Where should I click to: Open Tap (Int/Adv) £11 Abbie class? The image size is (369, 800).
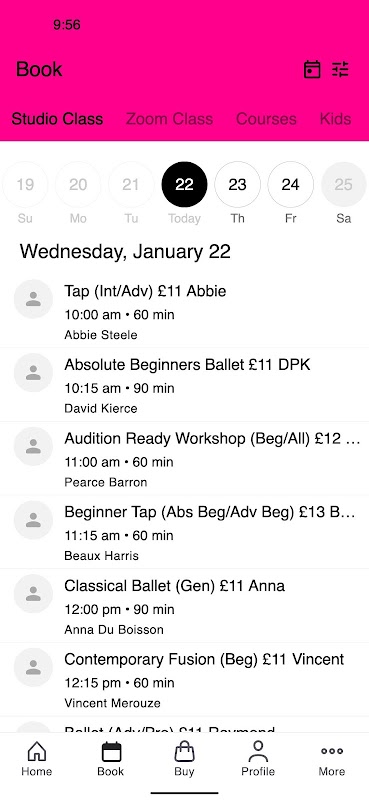[184, 311]
